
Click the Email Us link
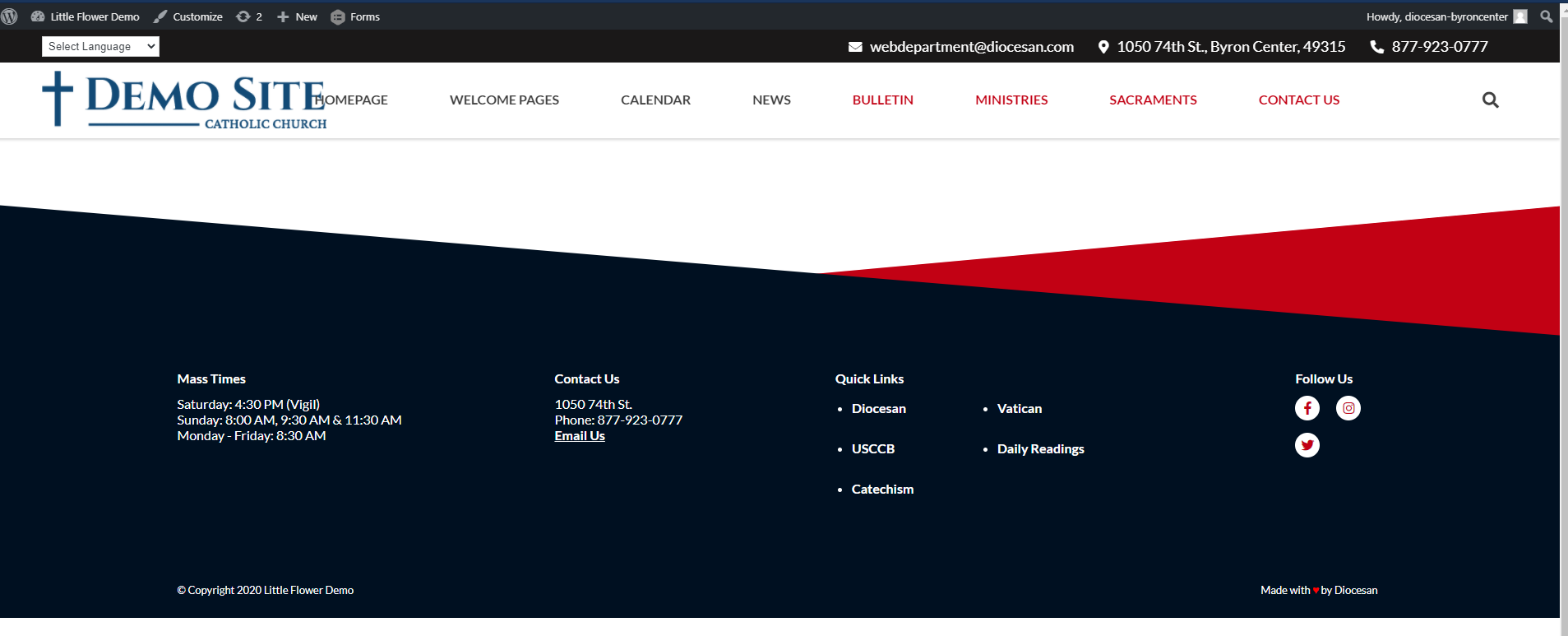pyautogui.click(x=580, y=436)
